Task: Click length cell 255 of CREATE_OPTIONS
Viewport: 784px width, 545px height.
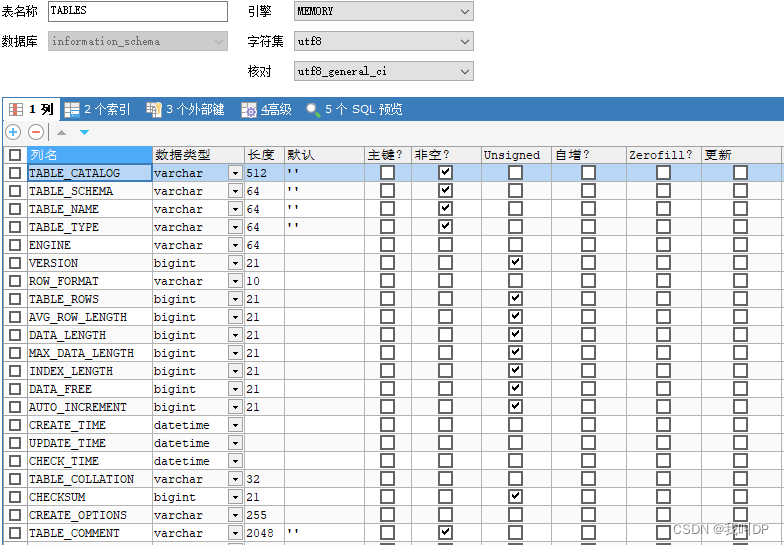Action: point(264,515)
